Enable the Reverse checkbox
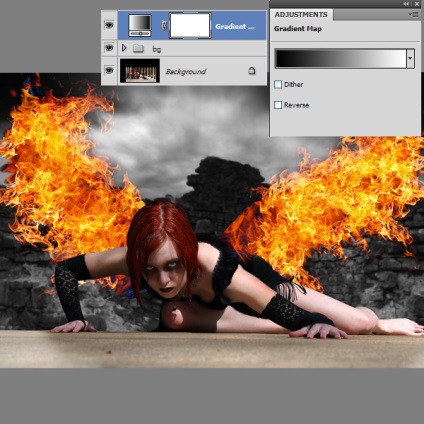This screenshot has width=424, height=424. 278,105
